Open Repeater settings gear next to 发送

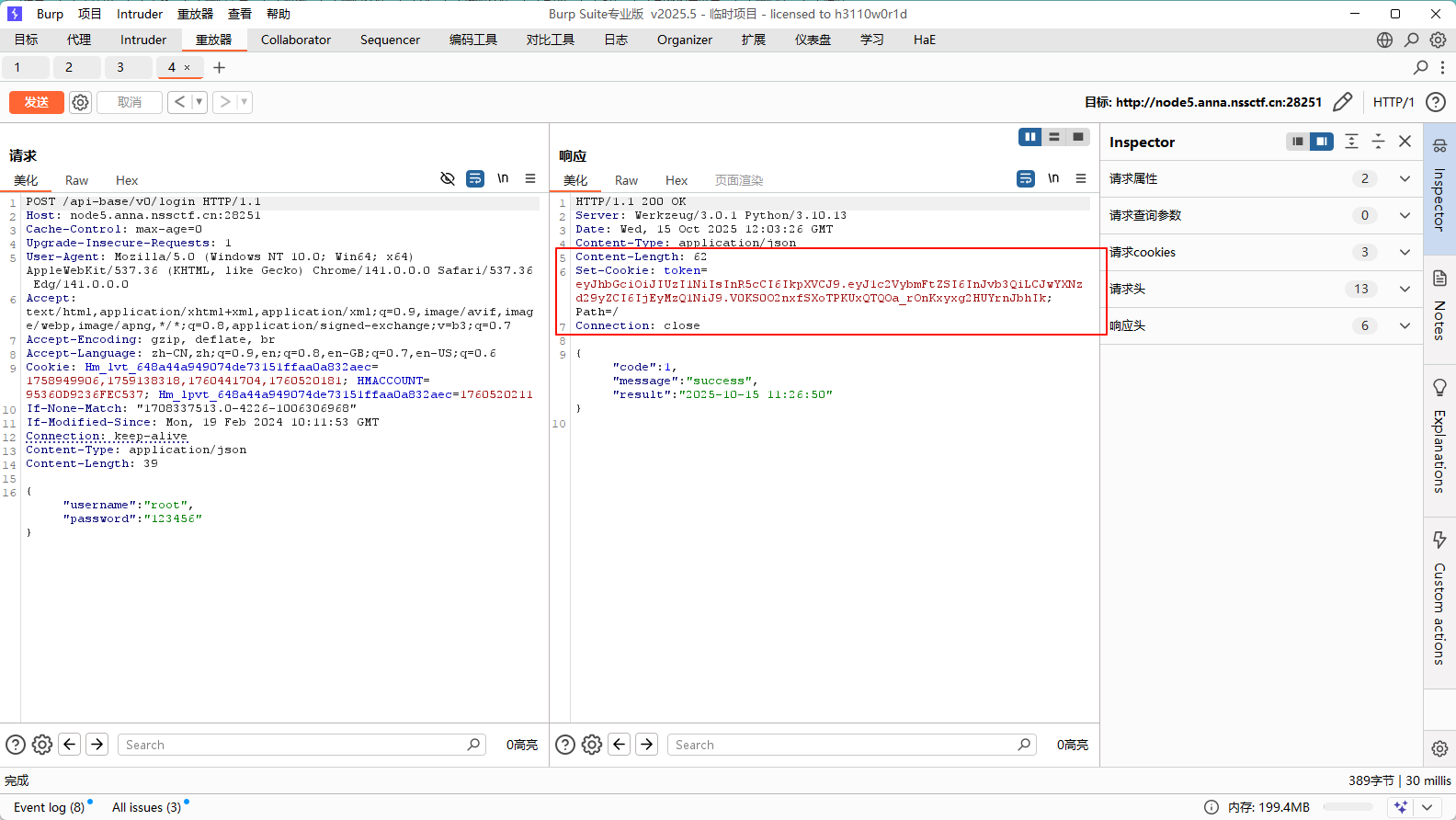pos(81,102)
